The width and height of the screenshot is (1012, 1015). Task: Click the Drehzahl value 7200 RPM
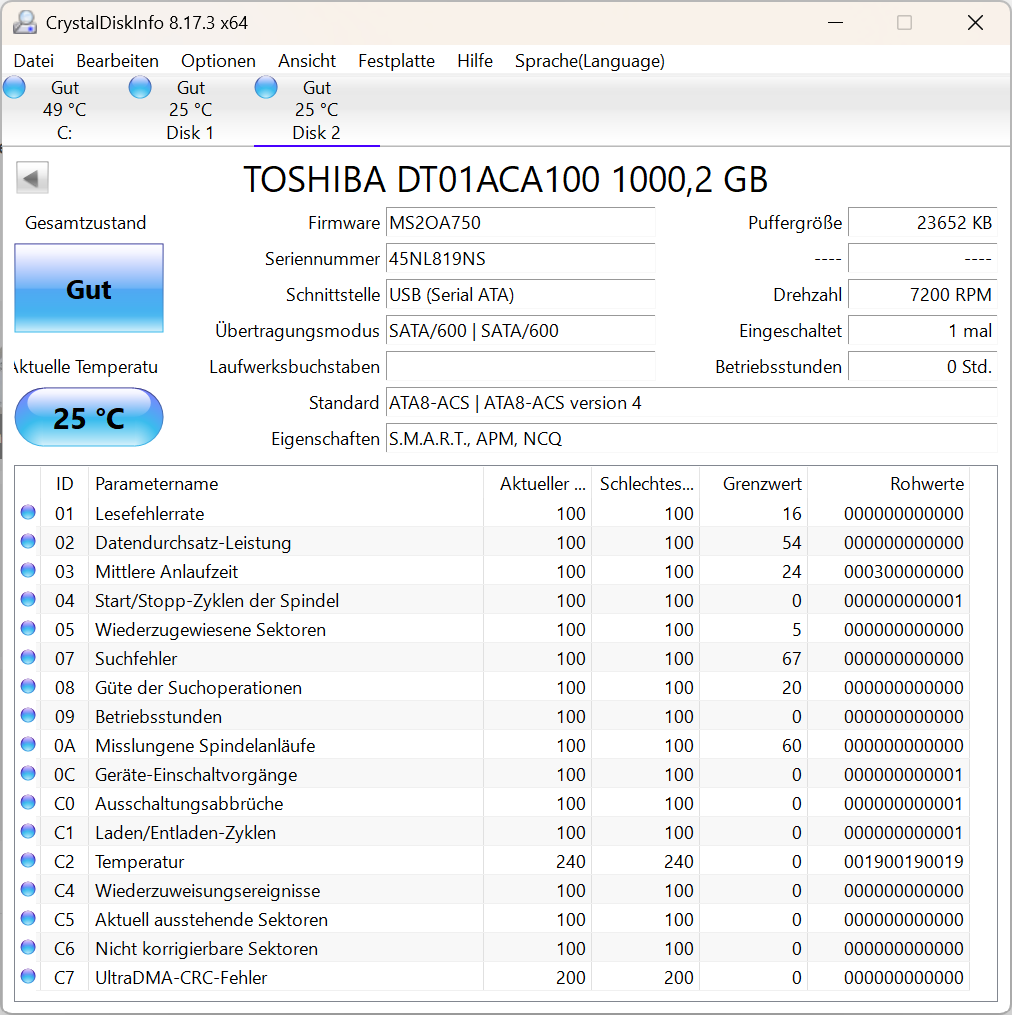pos(923,295)
